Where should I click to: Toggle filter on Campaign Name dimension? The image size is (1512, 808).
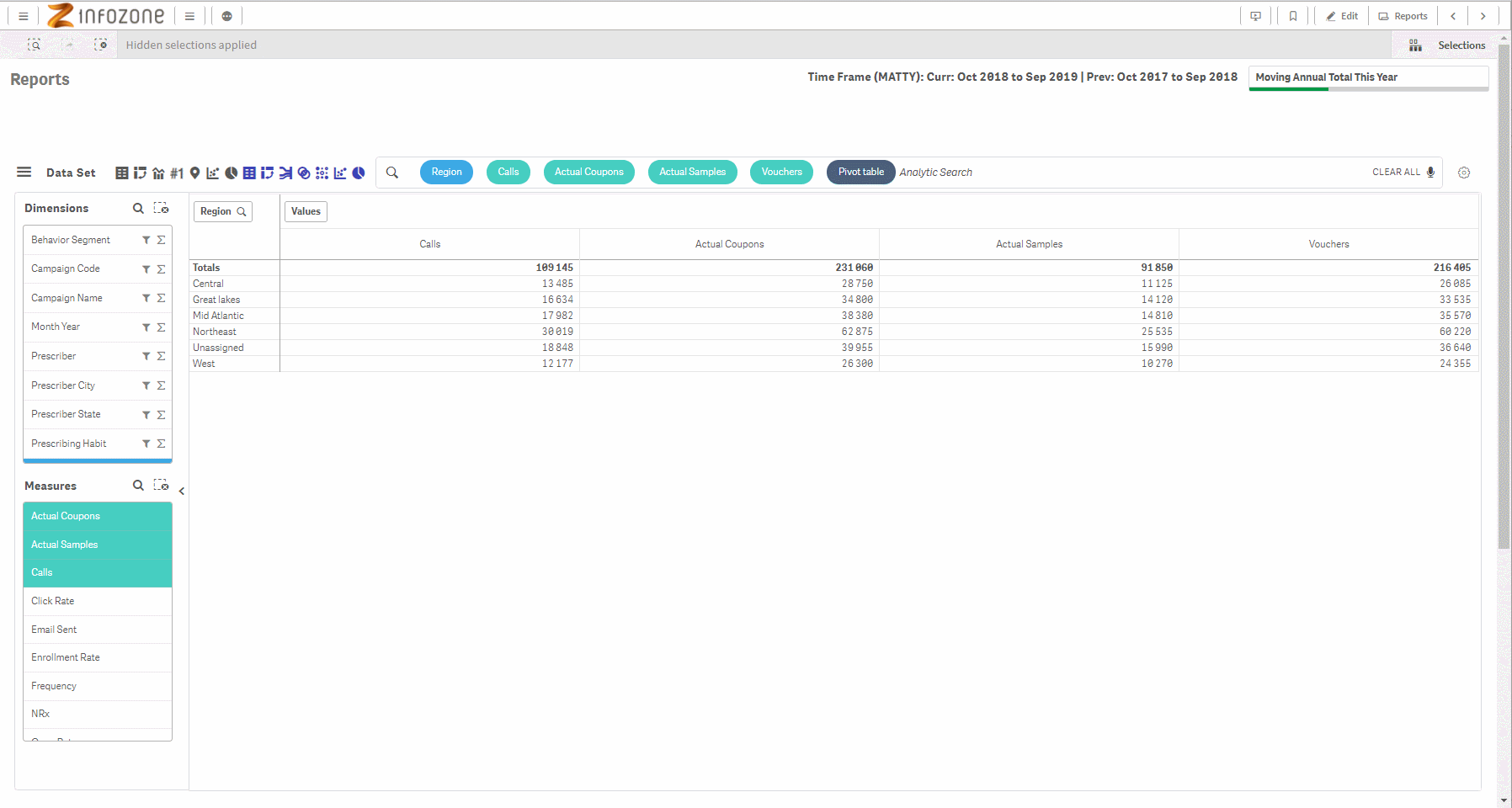point(146,298)
